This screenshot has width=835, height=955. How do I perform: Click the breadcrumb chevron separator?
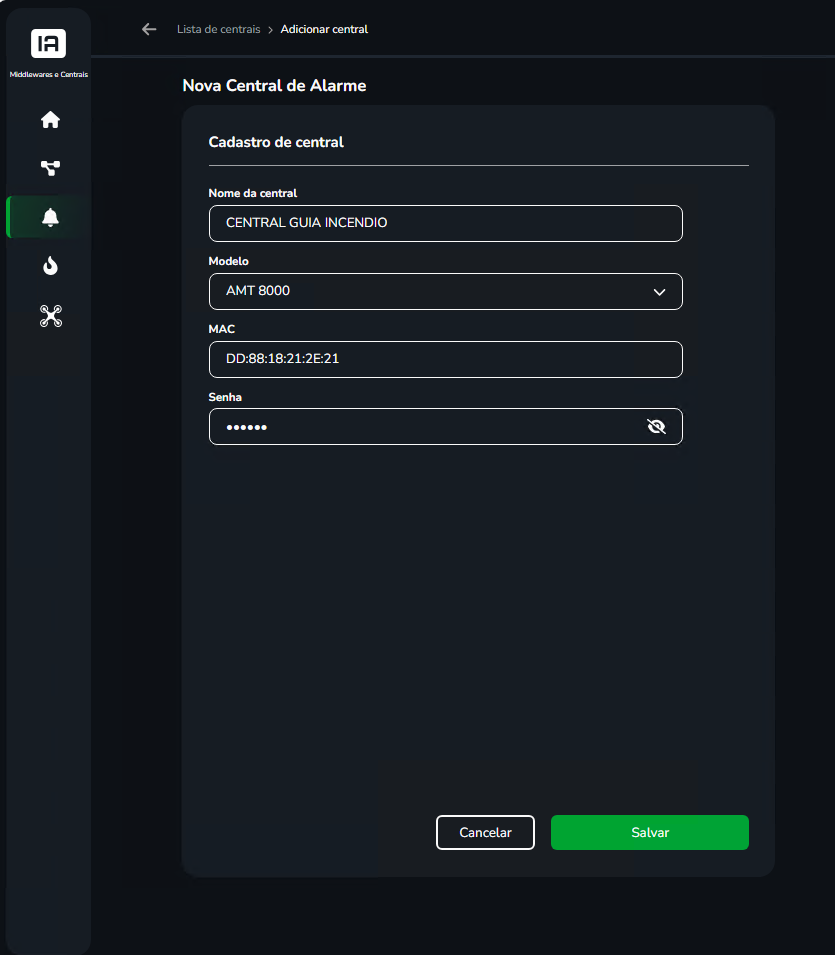pos(270,30)
